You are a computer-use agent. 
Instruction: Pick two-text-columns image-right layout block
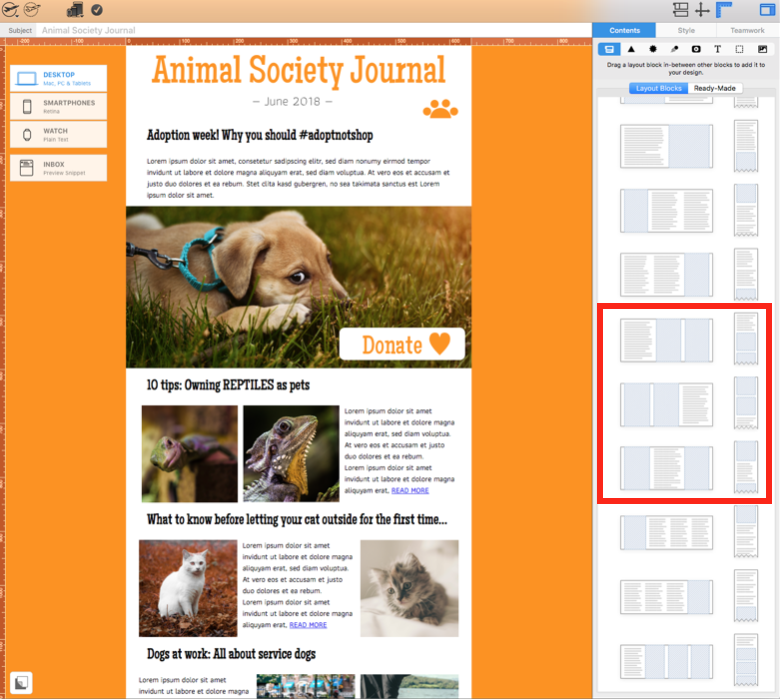click(666, 275)
